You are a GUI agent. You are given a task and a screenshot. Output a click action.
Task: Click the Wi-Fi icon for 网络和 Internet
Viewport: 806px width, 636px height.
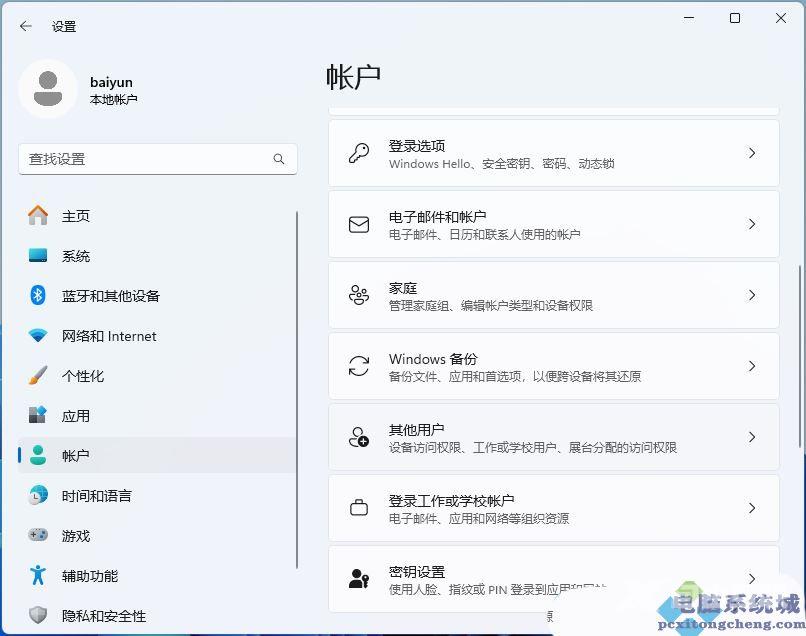(38, 336)
